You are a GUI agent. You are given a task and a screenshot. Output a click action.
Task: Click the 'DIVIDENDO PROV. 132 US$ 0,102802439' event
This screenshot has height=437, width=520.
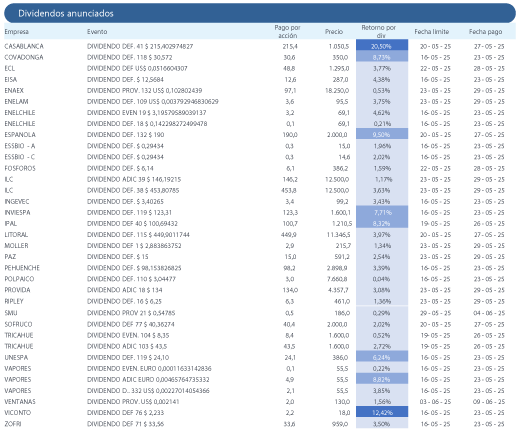tap(144, 91)
